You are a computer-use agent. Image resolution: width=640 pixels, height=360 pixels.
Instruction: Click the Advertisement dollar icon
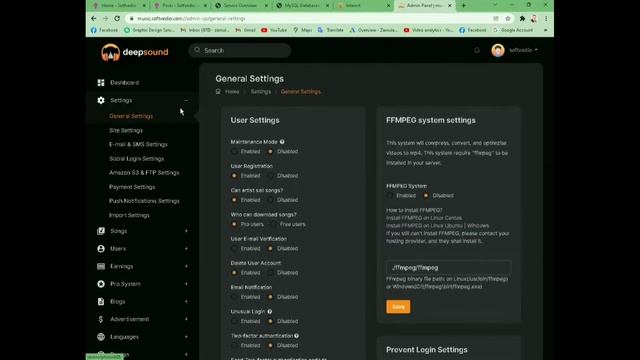point(101,319)
